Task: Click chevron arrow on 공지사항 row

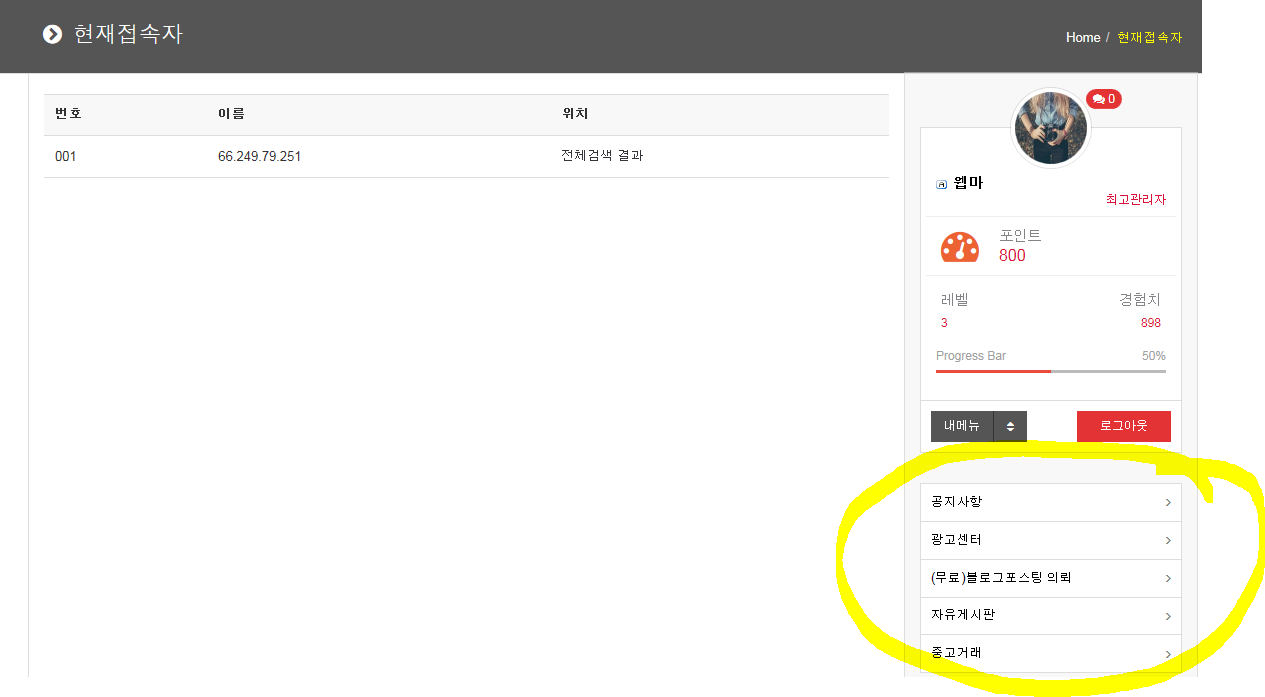Action: pyautogui.click(x=1168, y=503)
